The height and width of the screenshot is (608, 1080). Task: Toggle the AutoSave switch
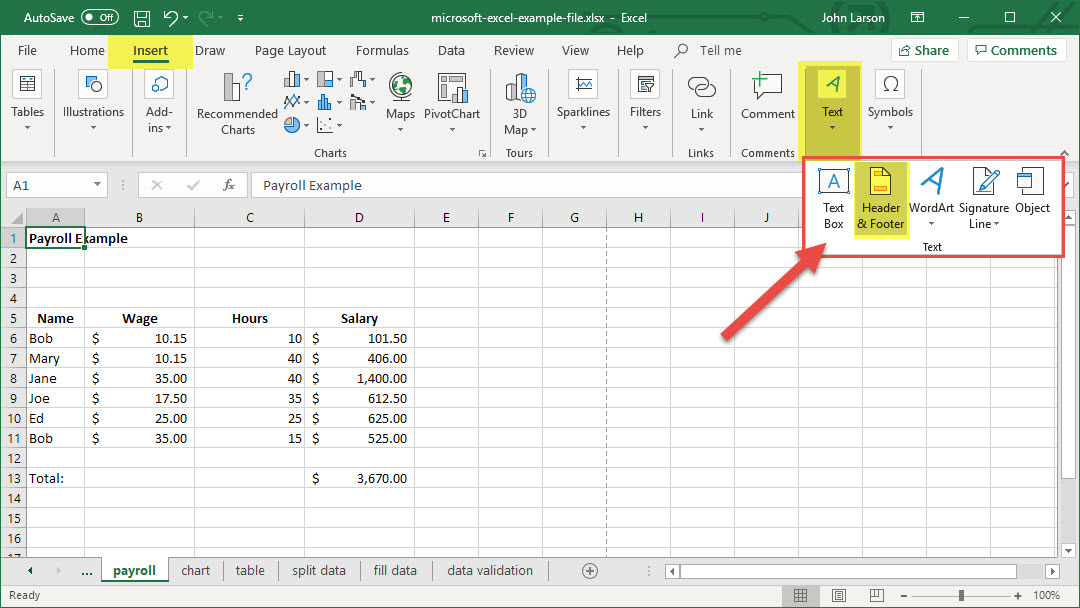pos(99,18)
